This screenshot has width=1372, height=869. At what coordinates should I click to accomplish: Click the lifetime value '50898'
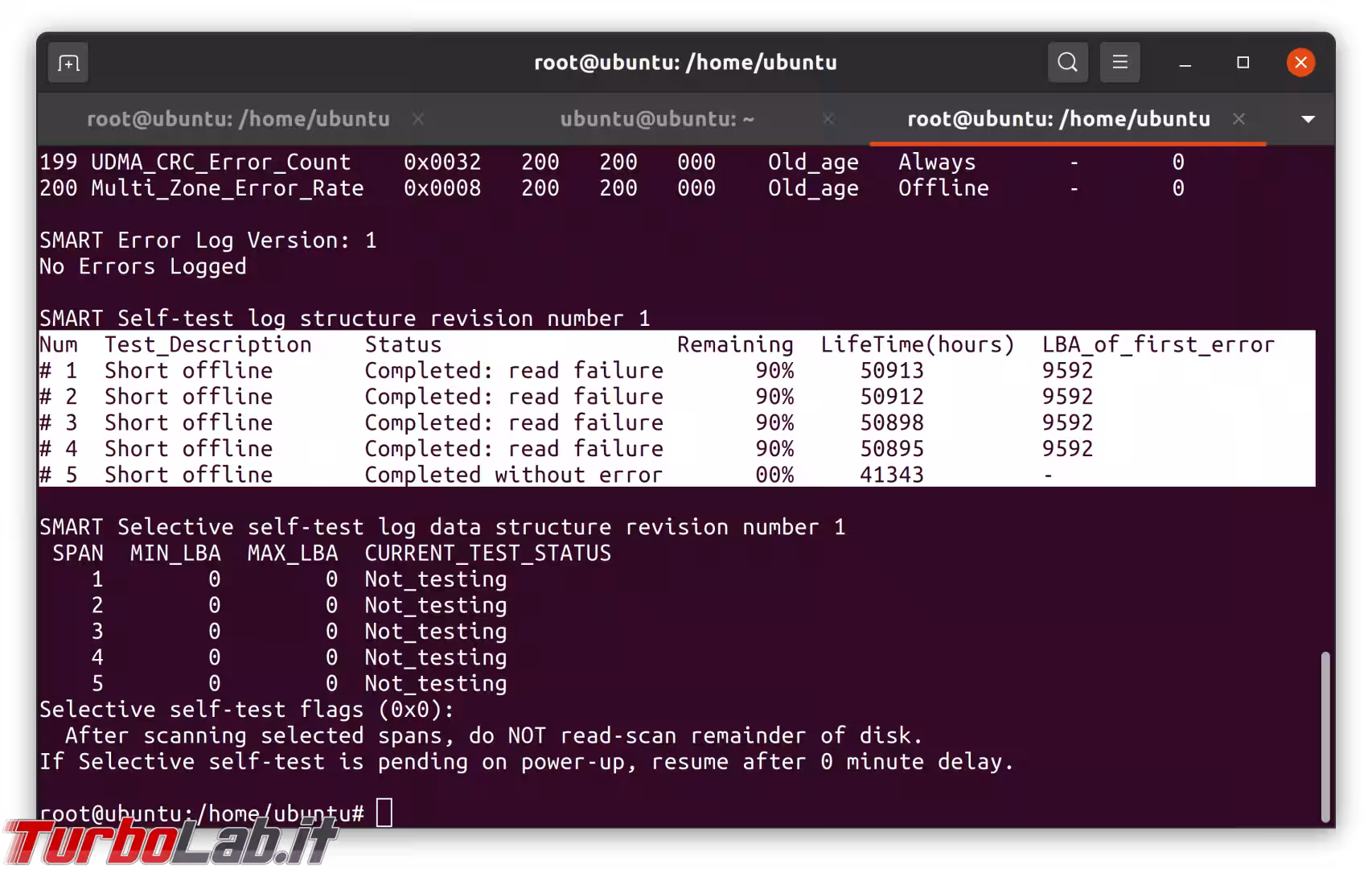892,423
